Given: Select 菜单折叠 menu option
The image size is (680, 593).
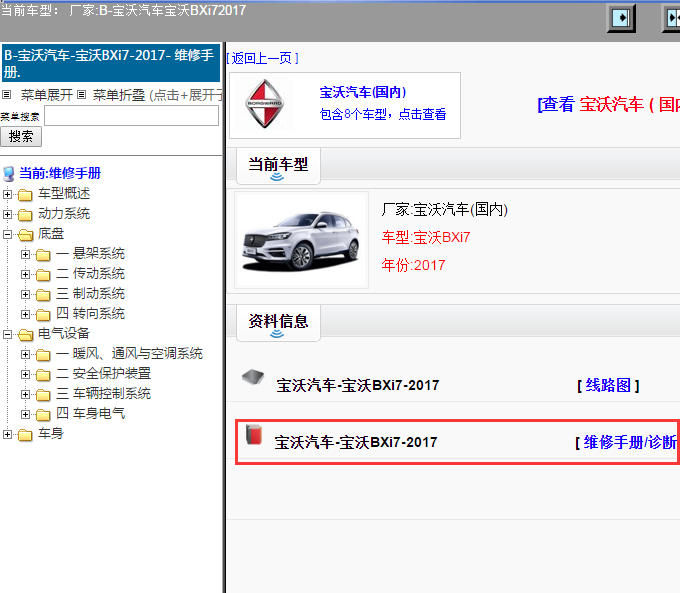Looking at the screenshot, I should [x=119, y=95].
